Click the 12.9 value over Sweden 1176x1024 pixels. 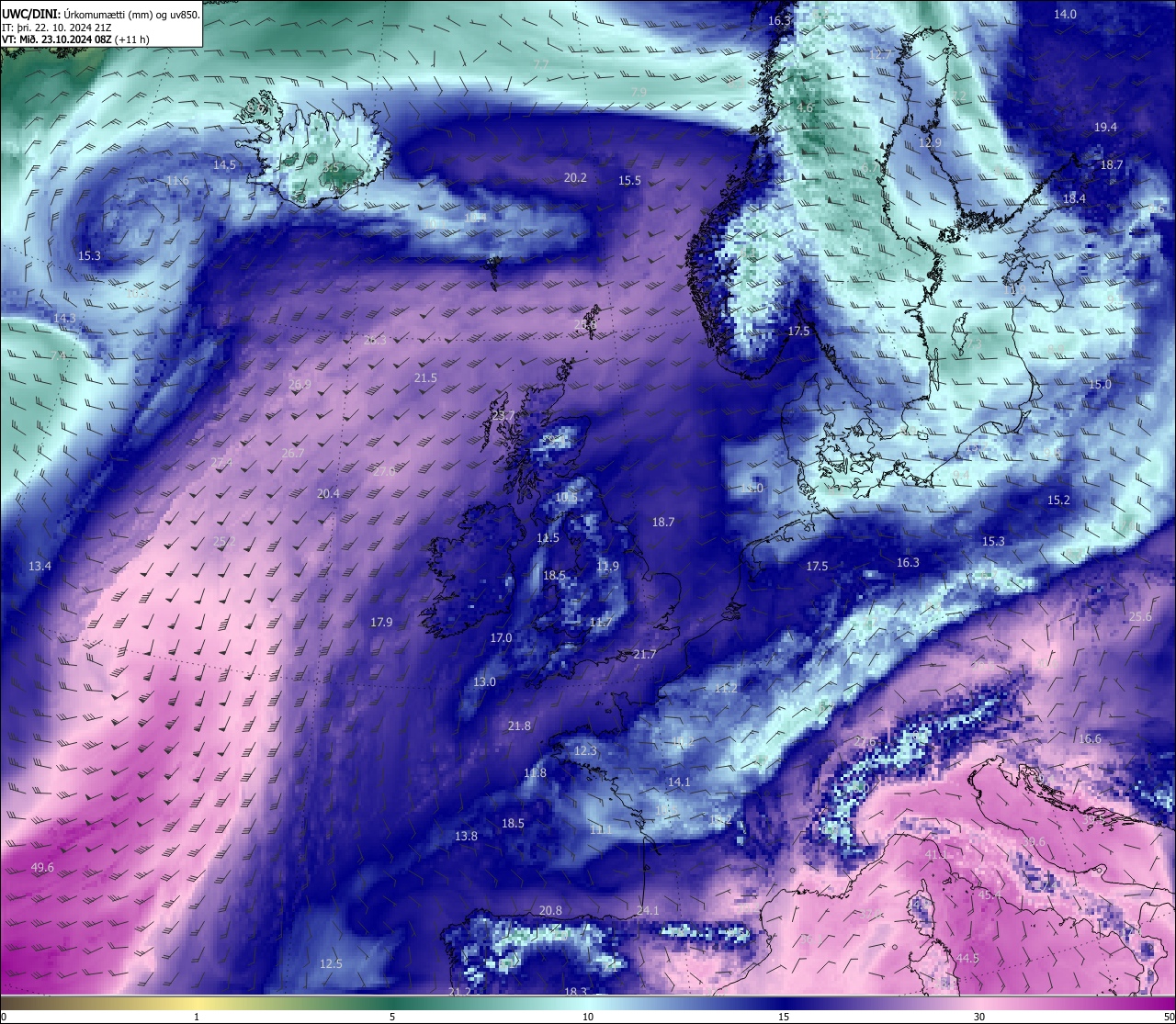[x=931, y=142]
